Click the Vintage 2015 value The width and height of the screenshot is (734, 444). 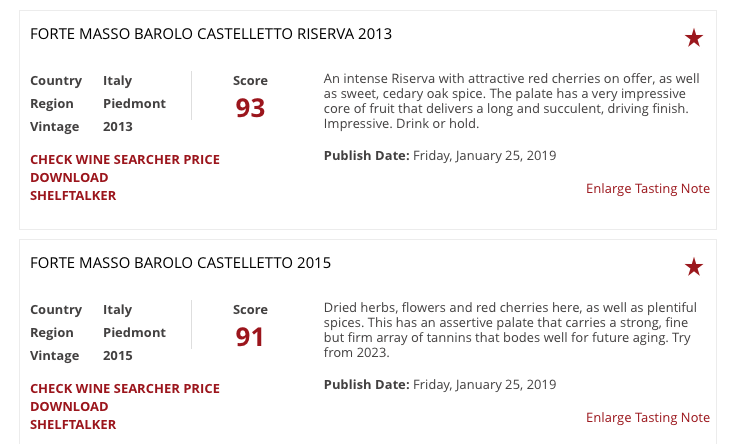click(x=118, y=355)
